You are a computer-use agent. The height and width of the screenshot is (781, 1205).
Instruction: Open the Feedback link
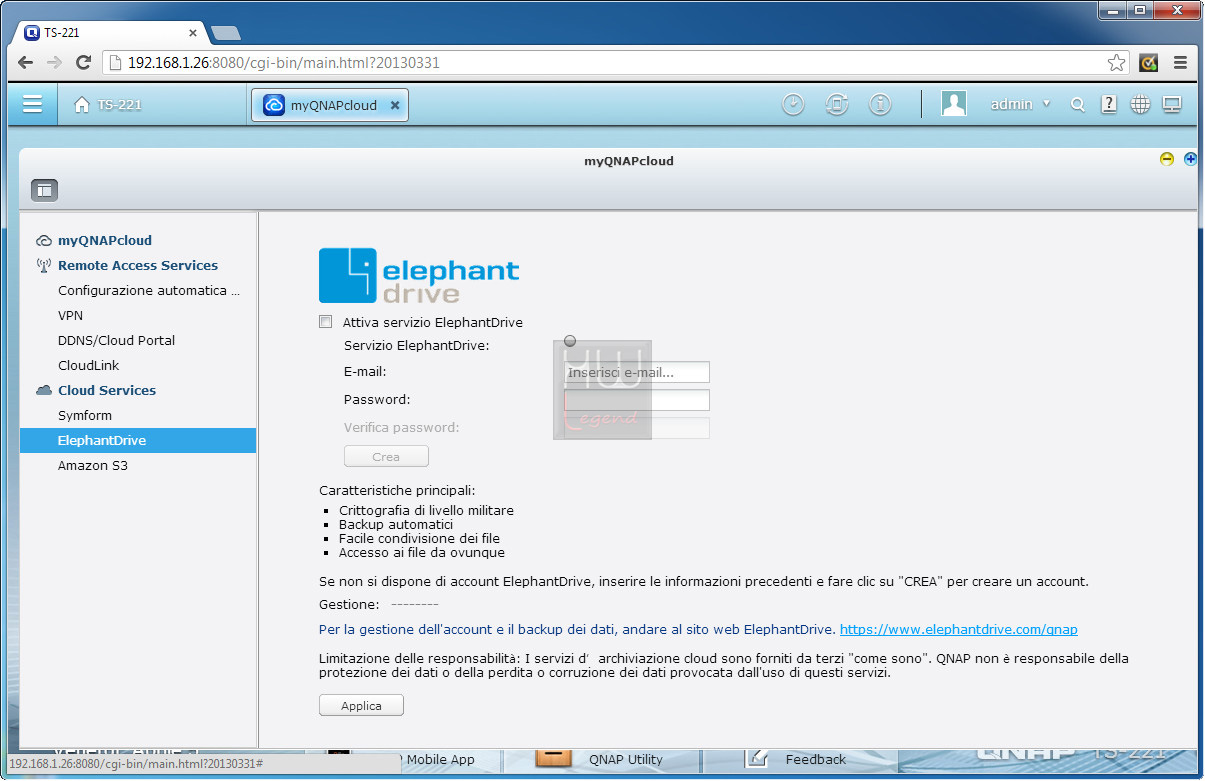point(816,759)
